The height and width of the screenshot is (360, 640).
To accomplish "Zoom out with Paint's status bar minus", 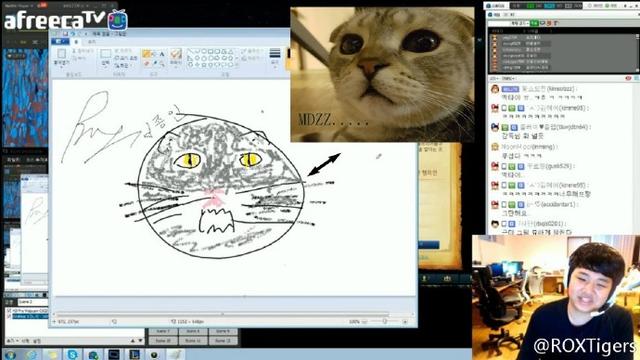I will tap(364, 322).
